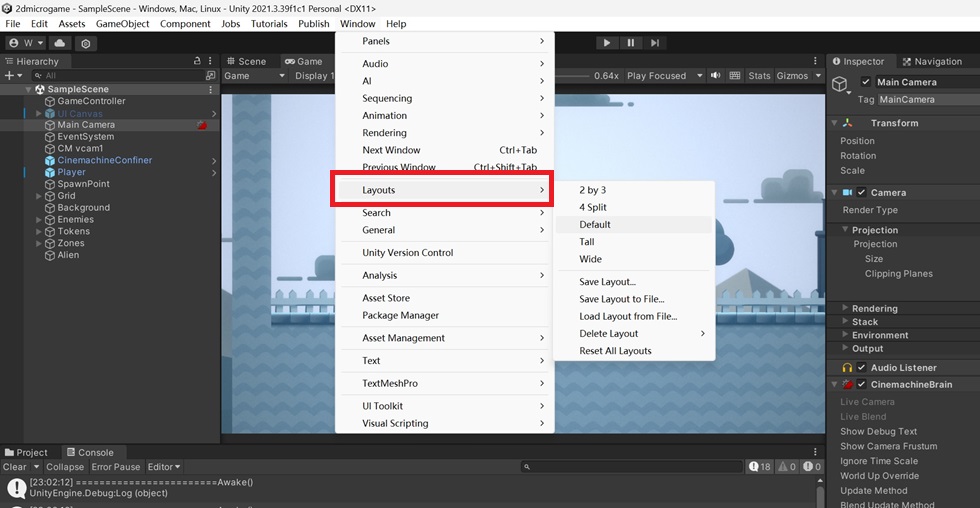This screenshot has height=508, width=980.
Task: Expand the Rendering section in Camera
Action: (x=844, y=307)
